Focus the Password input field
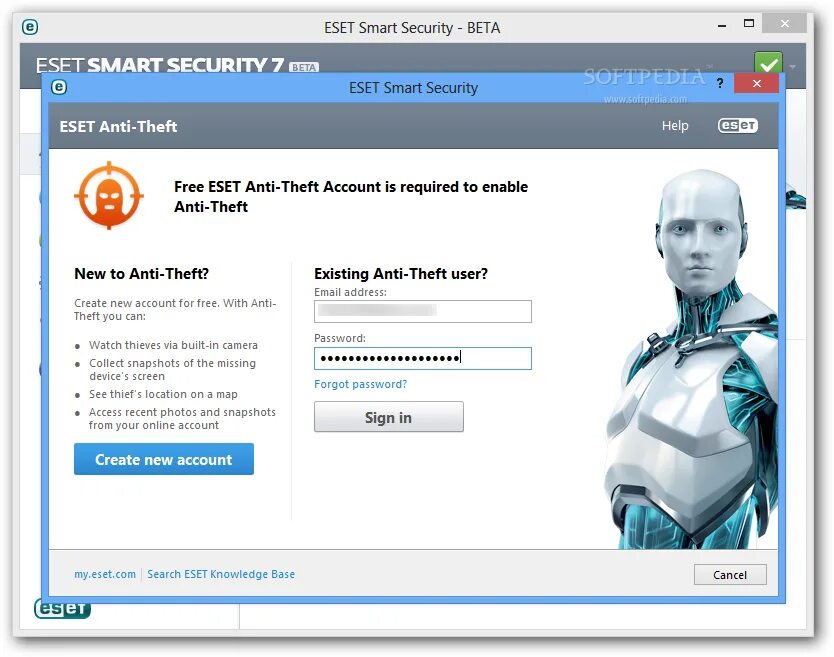This screenshot has height=657, width=834. (x=423, y=358)
